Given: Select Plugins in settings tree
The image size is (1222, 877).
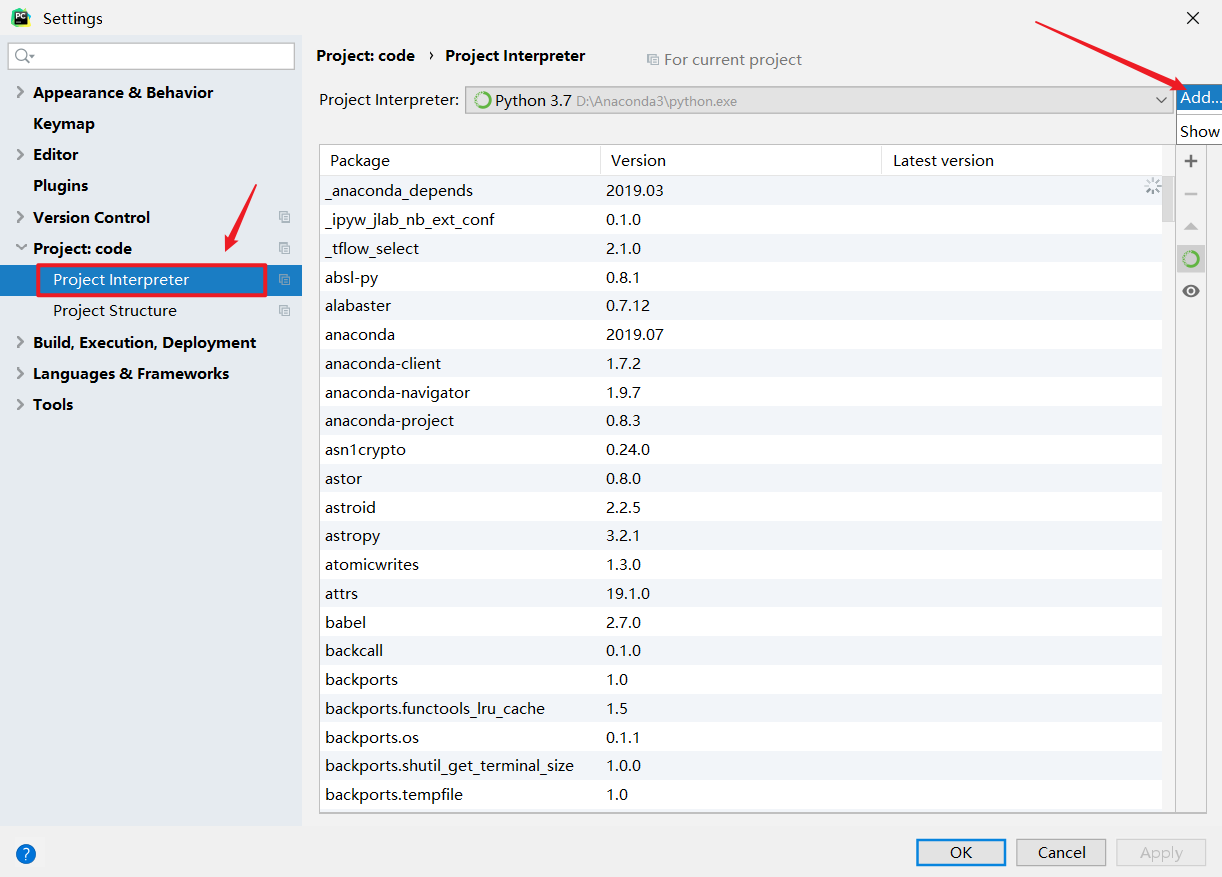Looking at the screenshot, I should click(x=60, y=186).
